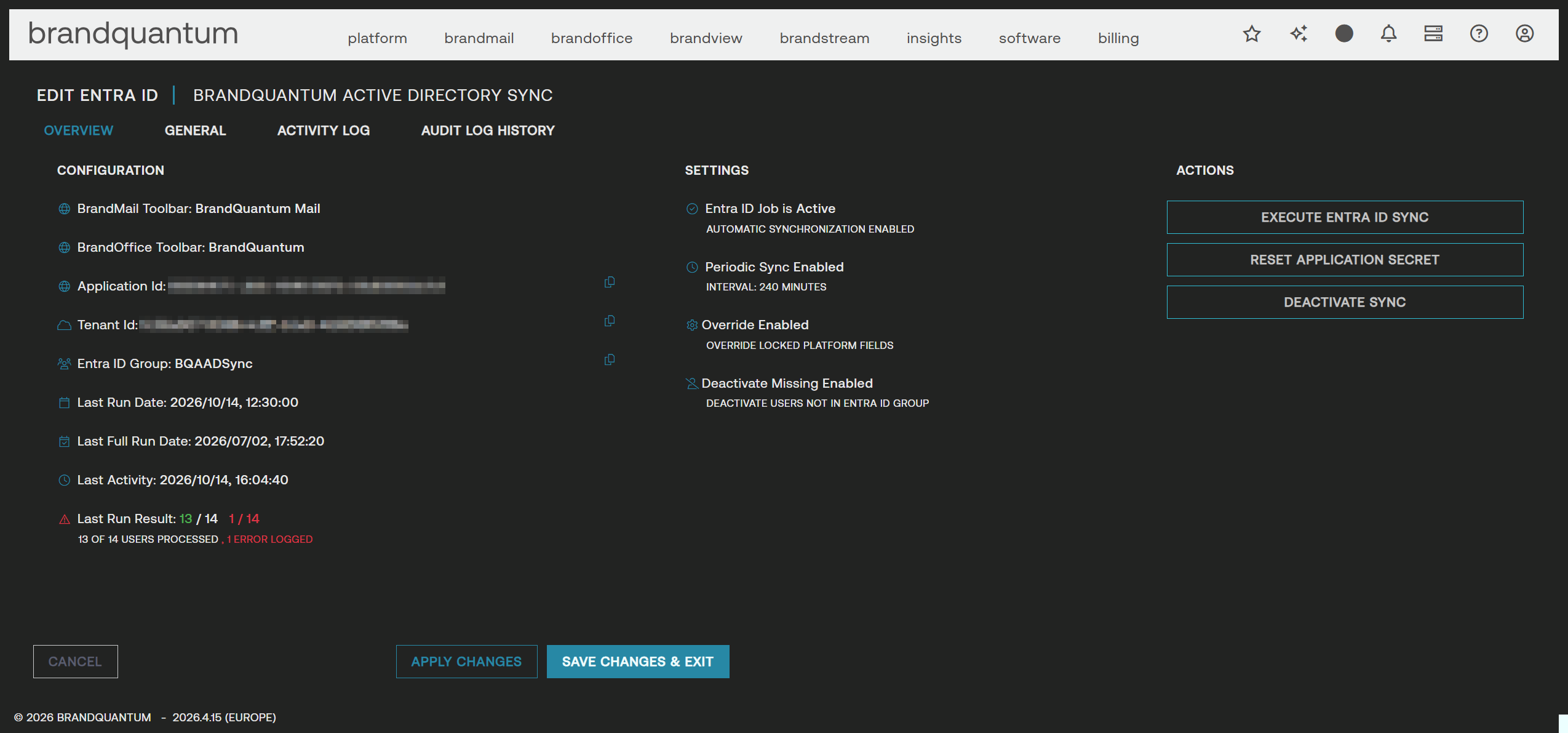Viewport: 1568px width, 733px height.
Task: Click the red '1 ERROR LOGGED' text
Action: [269, 539]
